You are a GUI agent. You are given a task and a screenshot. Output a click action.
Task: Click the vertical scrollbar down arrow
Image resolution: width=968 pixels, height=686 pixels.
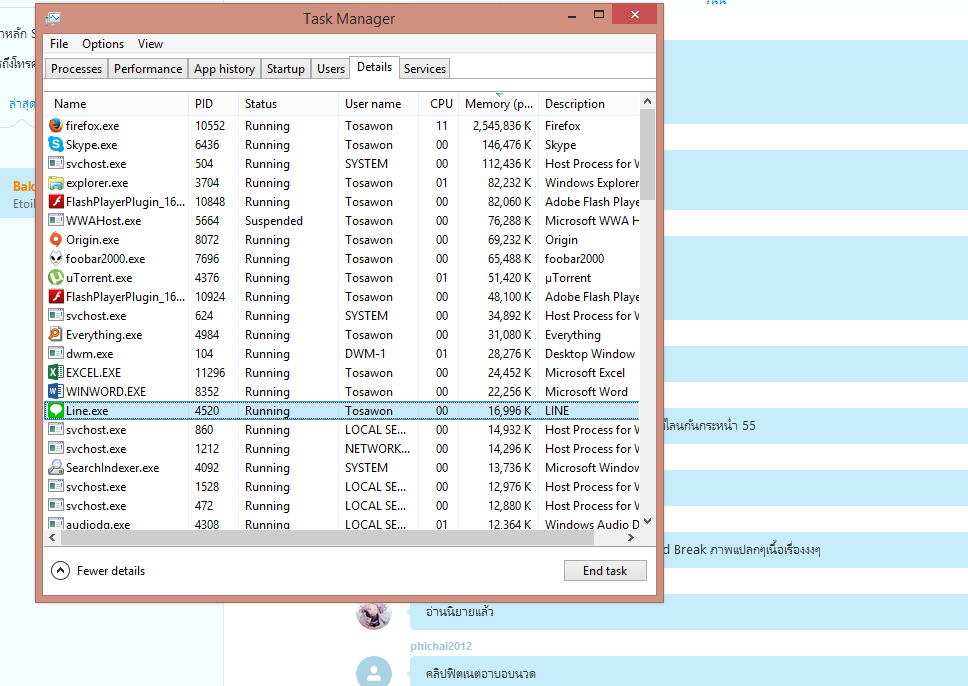[647, 521]
